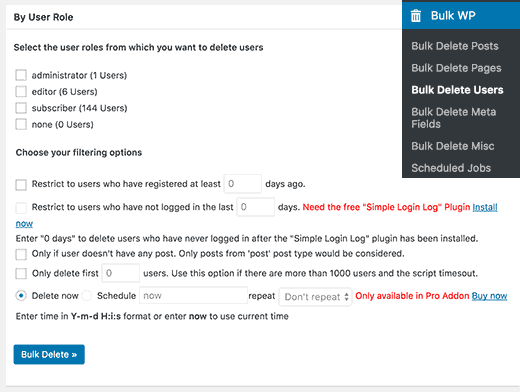The image size is (520, 392).
Task: Tick the none (0 Users) checkbox
Action: coord(21,124)
